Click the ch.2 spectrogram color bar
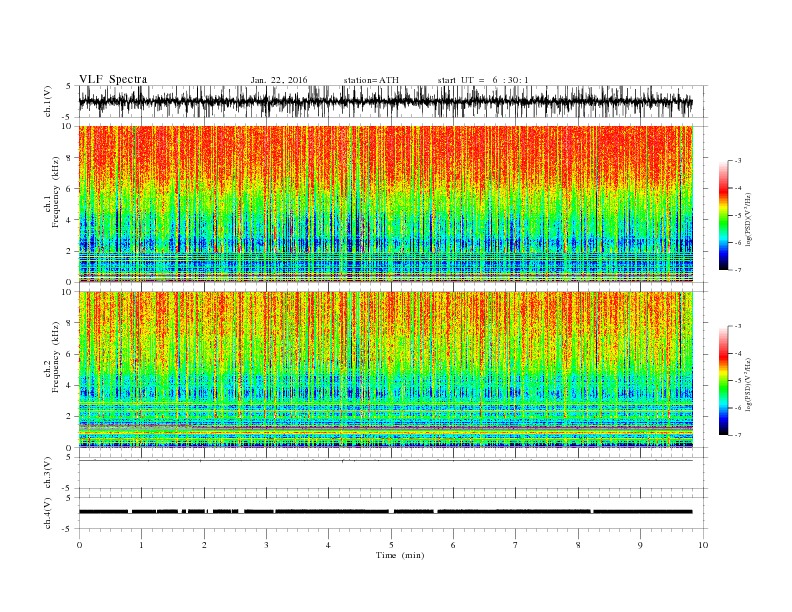This screenshot has height=612, width=792. 724,381
